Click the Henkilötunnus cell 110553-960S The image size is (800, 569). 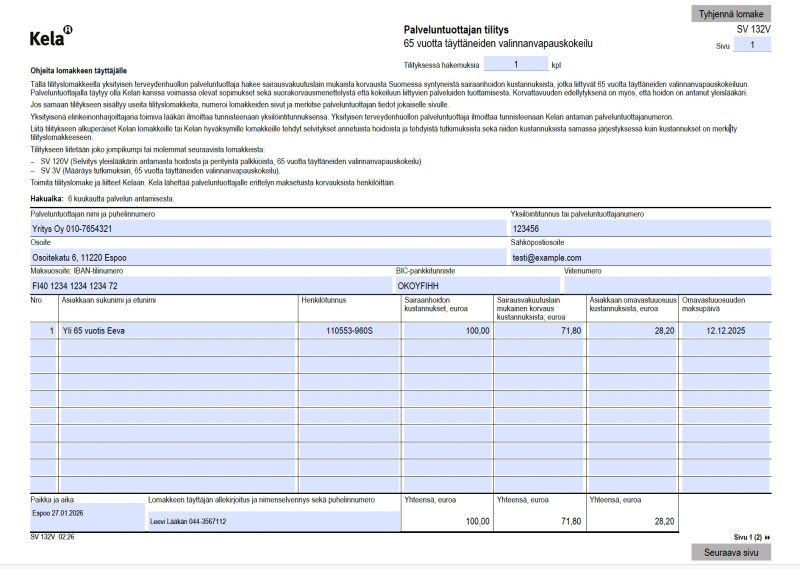348,330
